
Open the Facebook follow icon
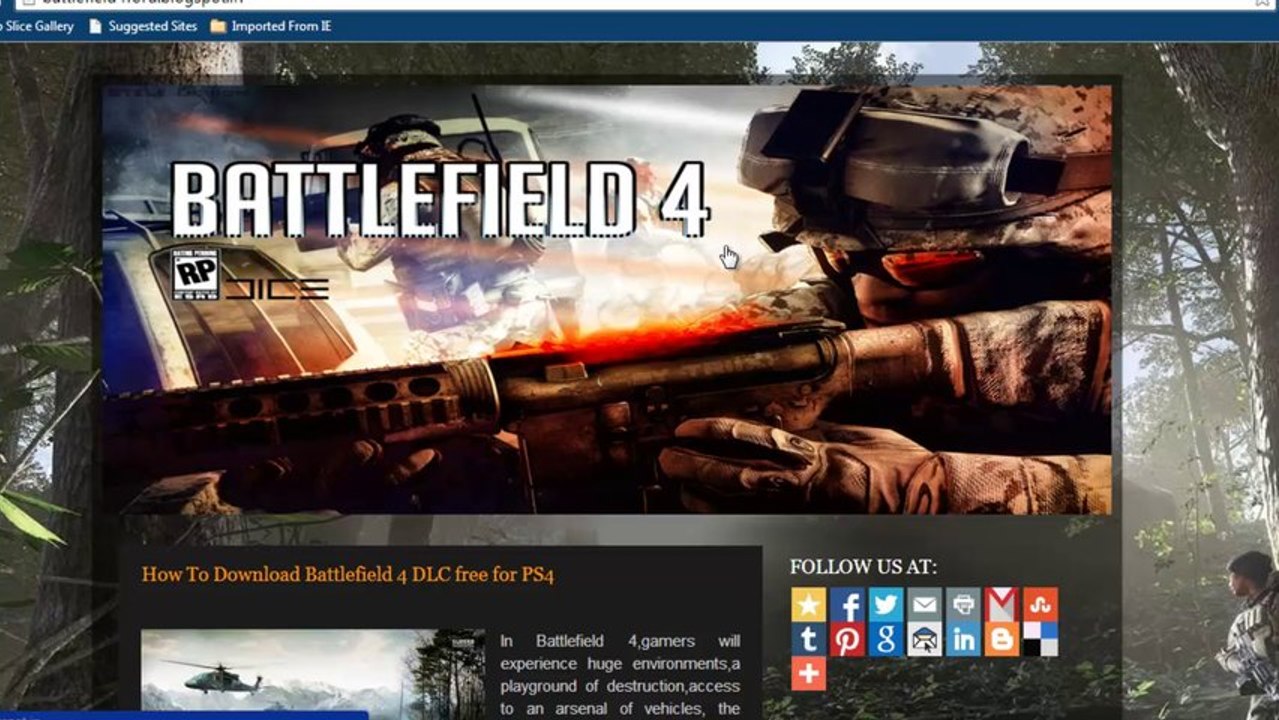[x=847, y=604]
